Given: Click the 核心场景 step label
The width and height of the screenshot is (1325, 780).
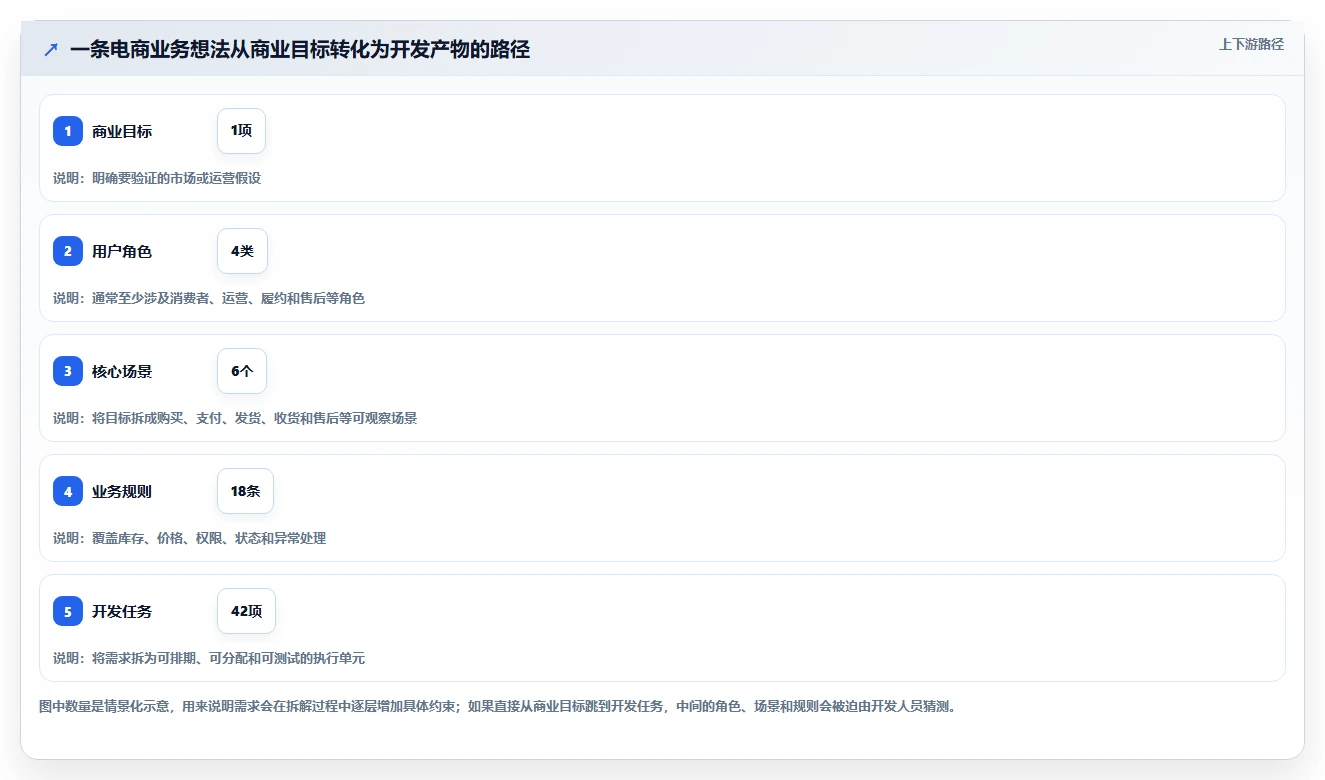Looking at the screenshot, I should (x=122, y=371).
